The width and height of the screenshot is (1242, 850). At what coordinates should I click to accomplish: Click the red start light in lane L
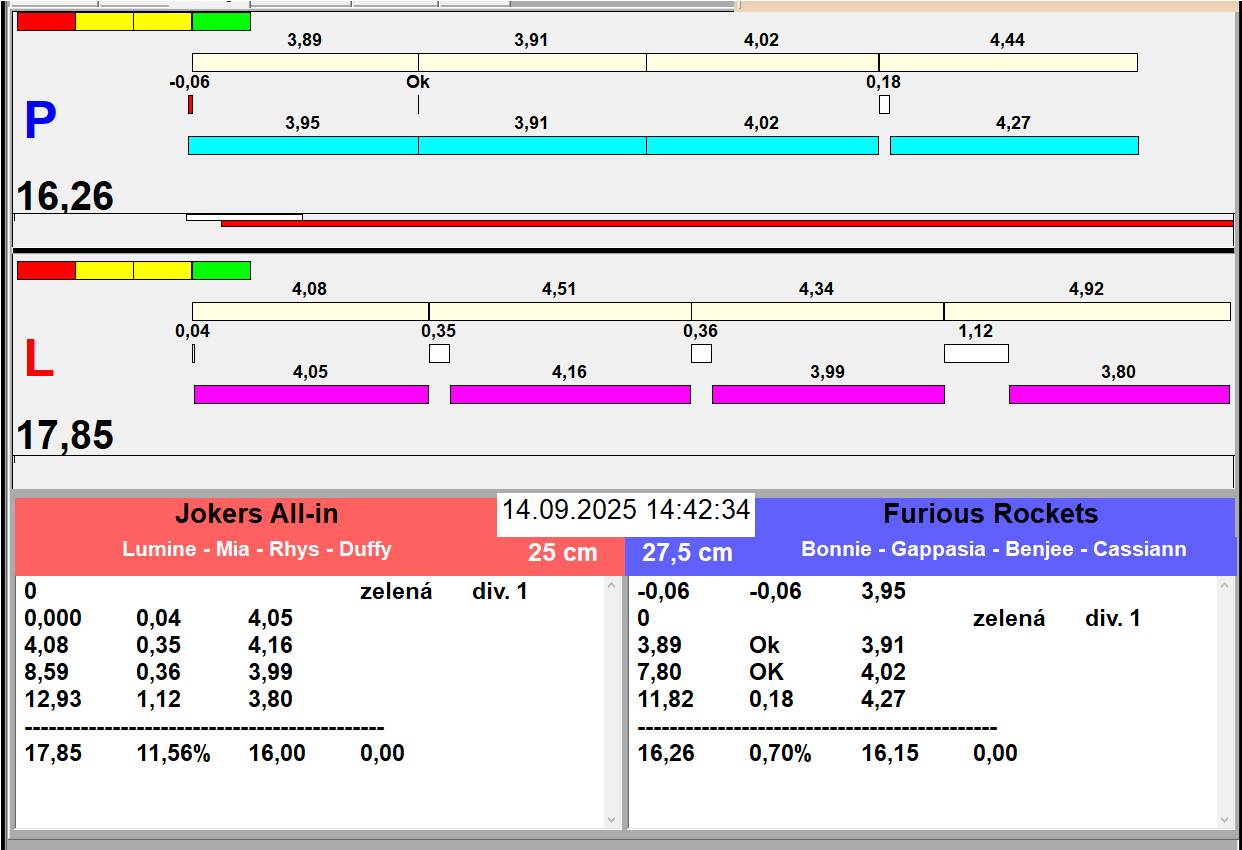pos(46,270)
